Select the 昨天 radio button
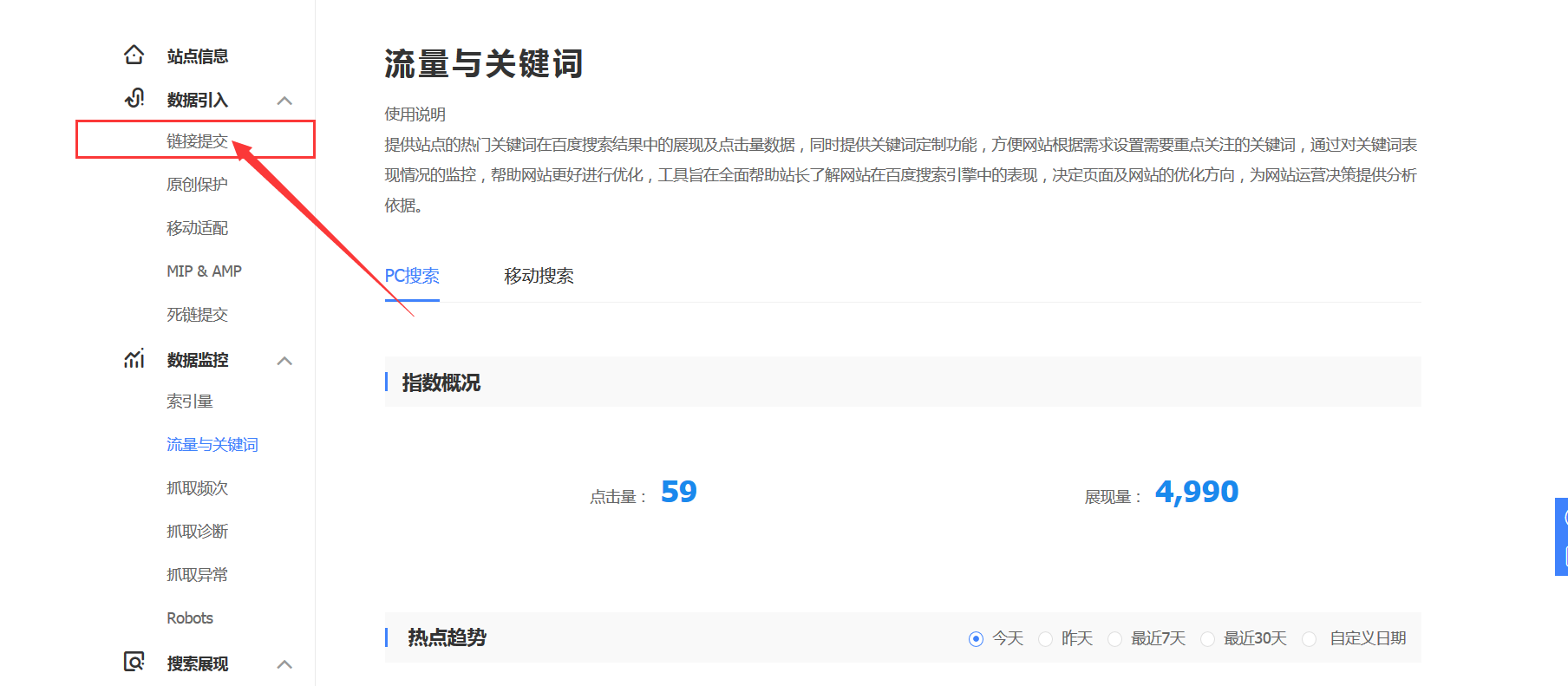 point(1045,639)
